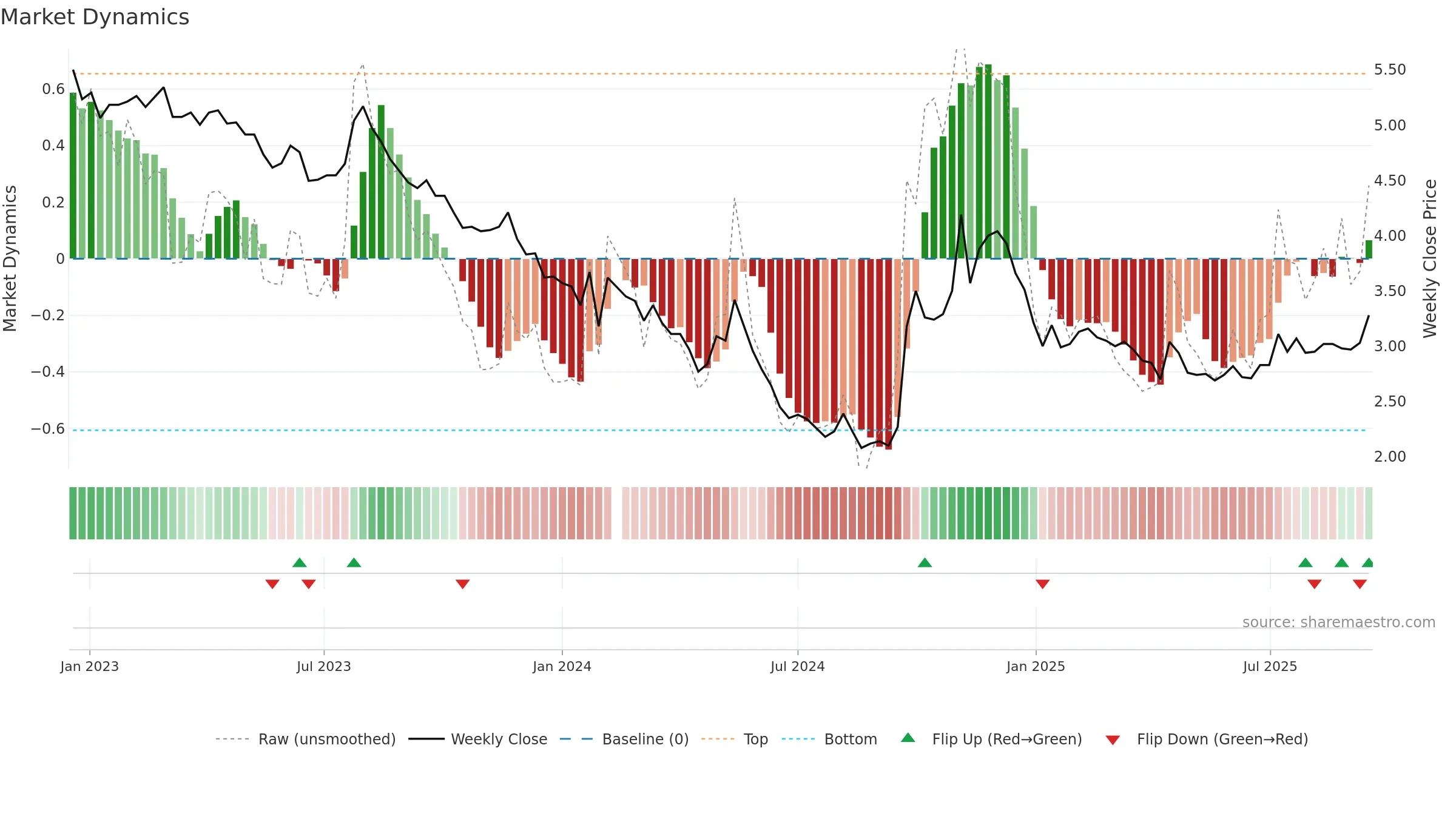Click the Market Dynamics chart title
Screen dimensions: 1456x819
click(x=95, y=17)
